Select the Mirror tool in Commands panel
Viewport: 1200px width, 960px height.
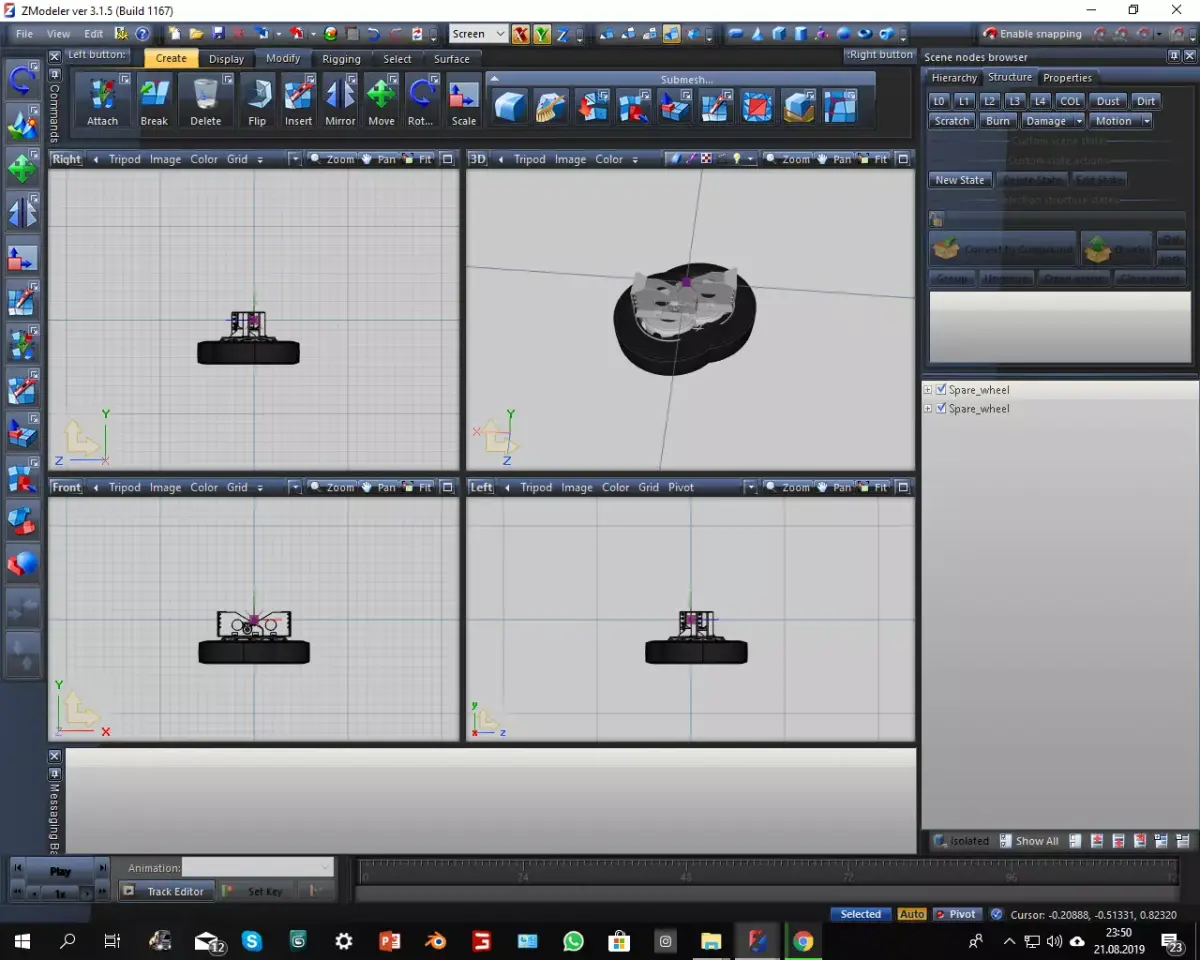(x=340, y=101)
